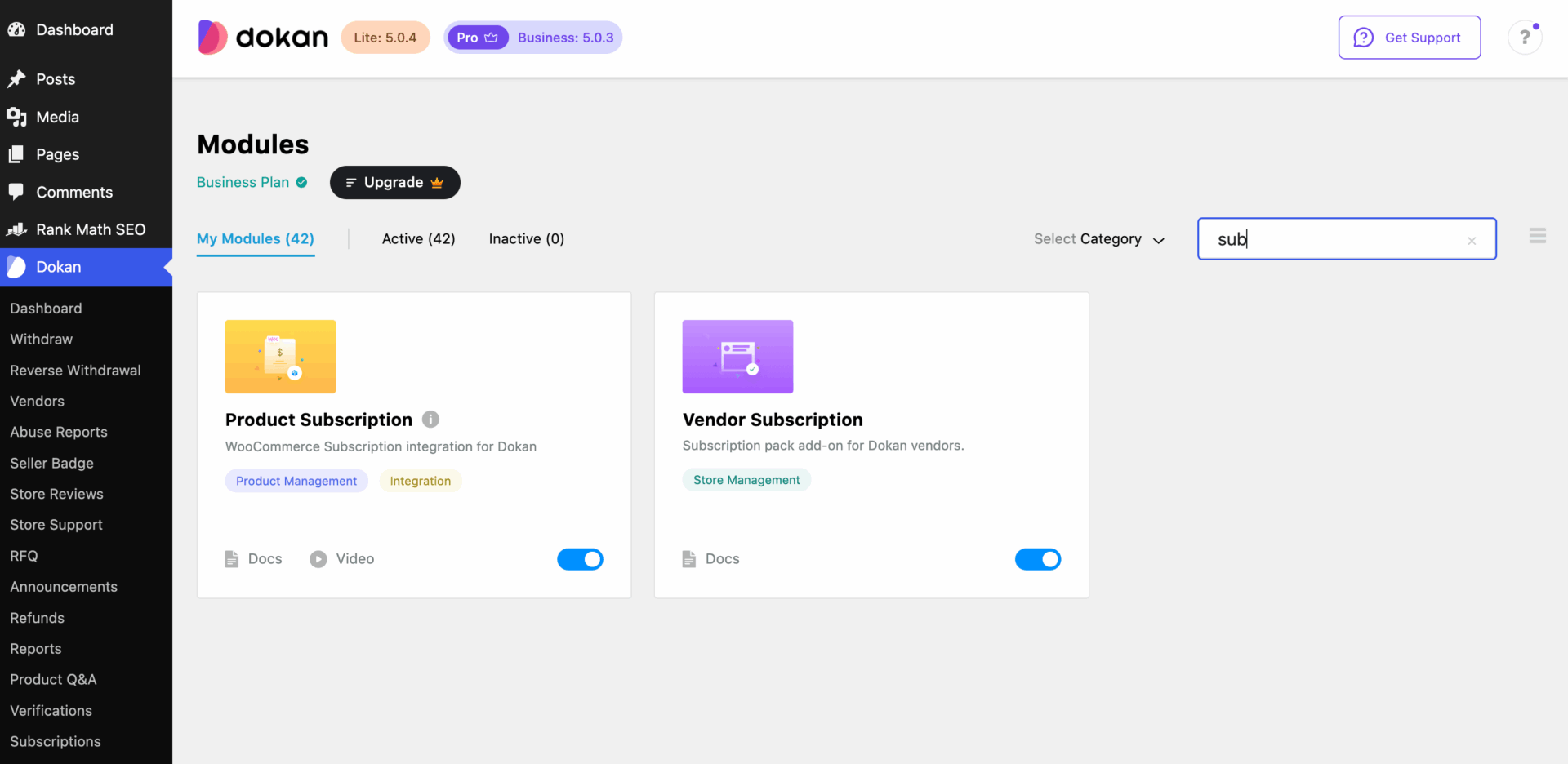The width and height of the screenshot is (1568, 764).
Task: Expand the Select Category dropdown
Action: click(1098, 239)
